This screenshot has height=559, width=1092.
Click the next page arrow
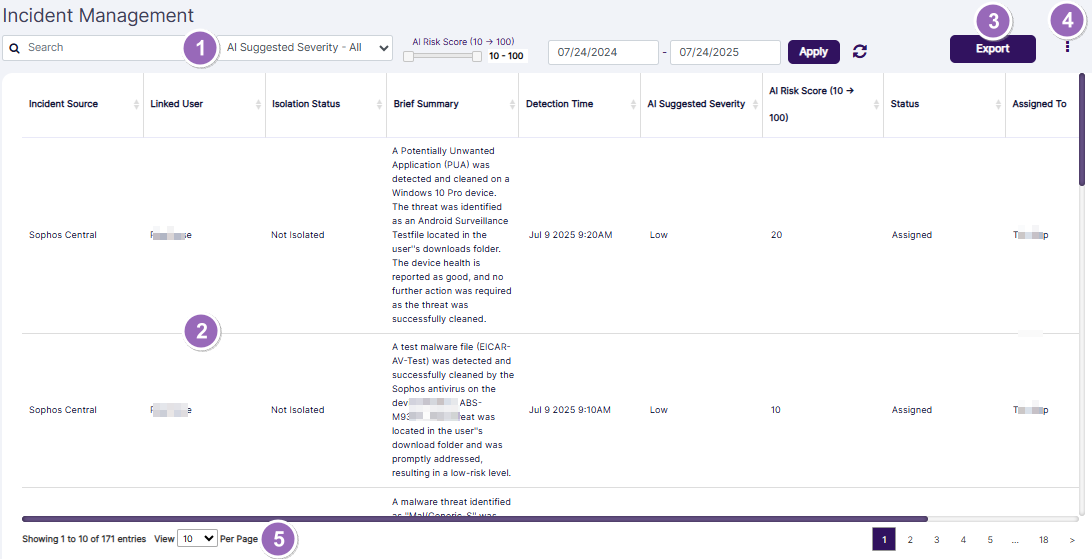1071,540
